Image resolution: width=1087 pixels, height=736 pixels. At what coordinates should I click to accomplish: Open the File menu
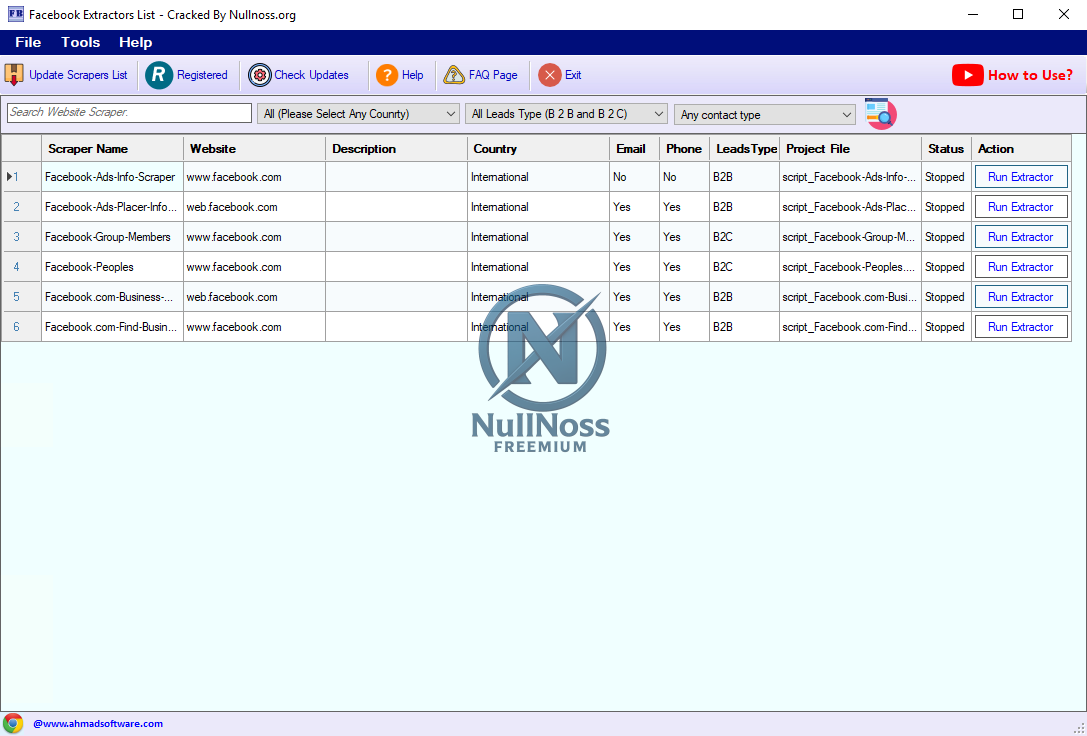[x=27, y=42]
